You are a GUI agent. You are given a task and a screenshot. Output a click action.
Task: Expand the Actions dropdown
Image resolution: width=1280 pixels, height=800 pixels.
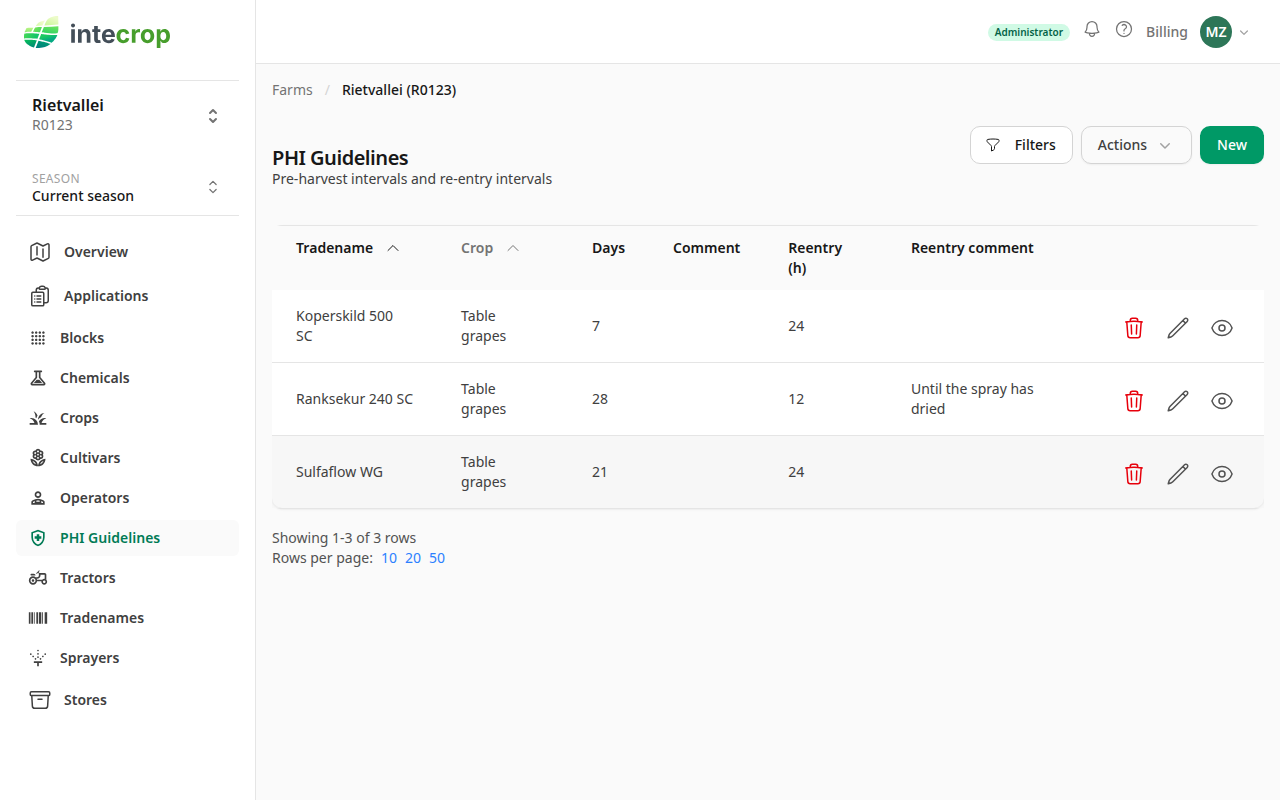tap(1136, 145)
